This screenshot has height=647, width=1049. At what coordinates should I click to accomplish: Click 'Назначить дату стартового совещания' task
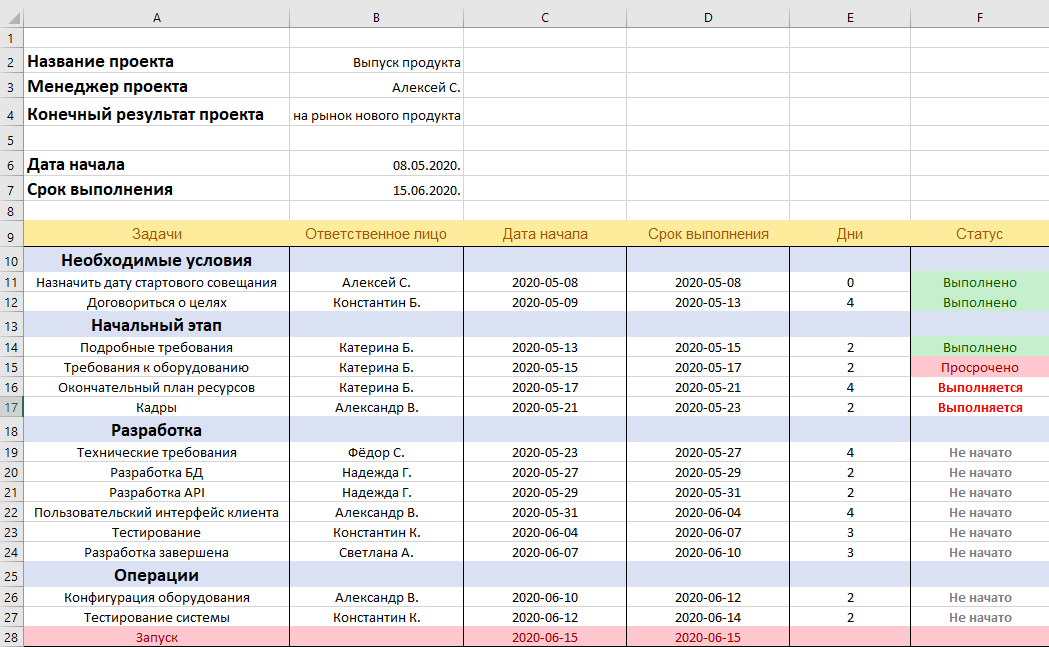coord(157,282)
